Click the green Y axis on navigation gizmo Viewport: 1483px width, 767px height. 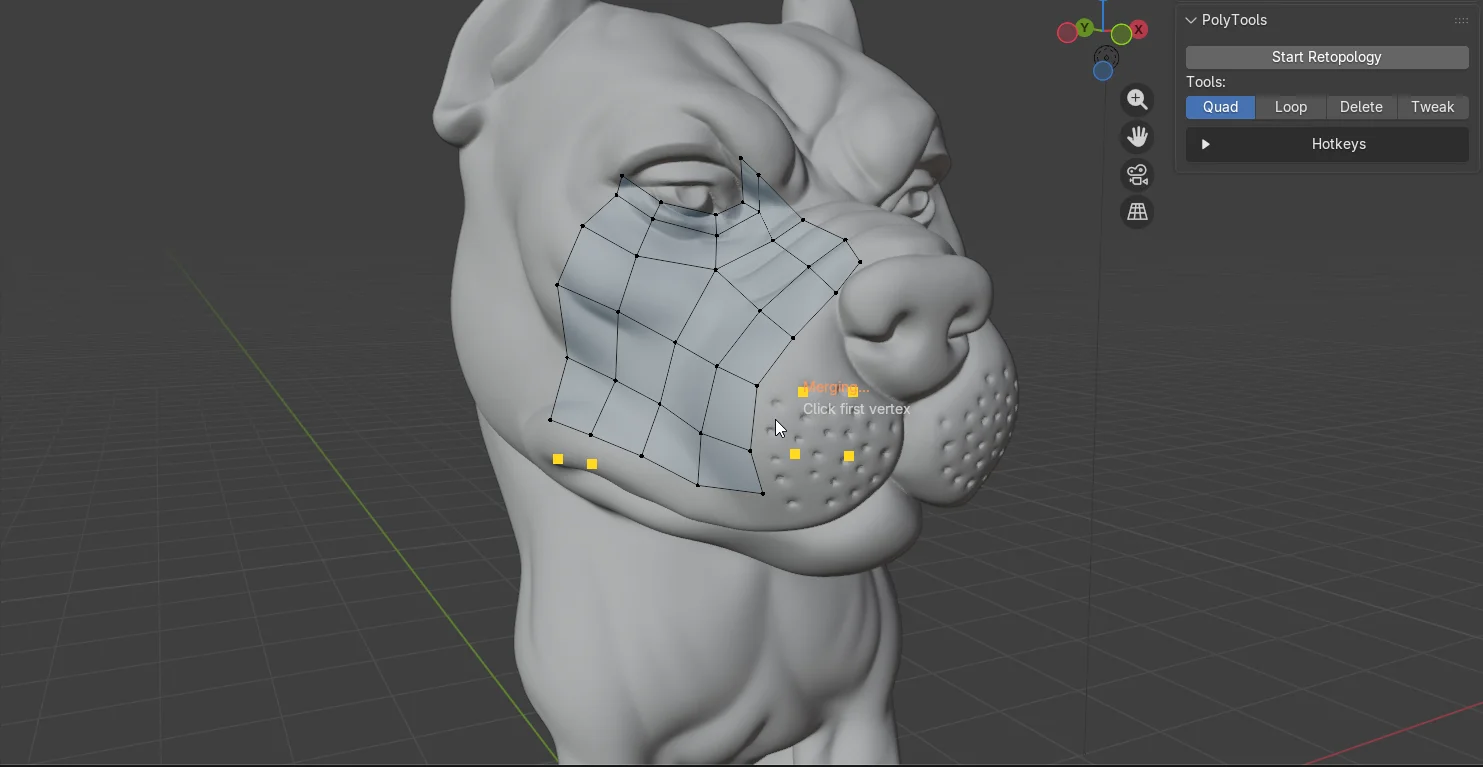tap(1085, 28)
